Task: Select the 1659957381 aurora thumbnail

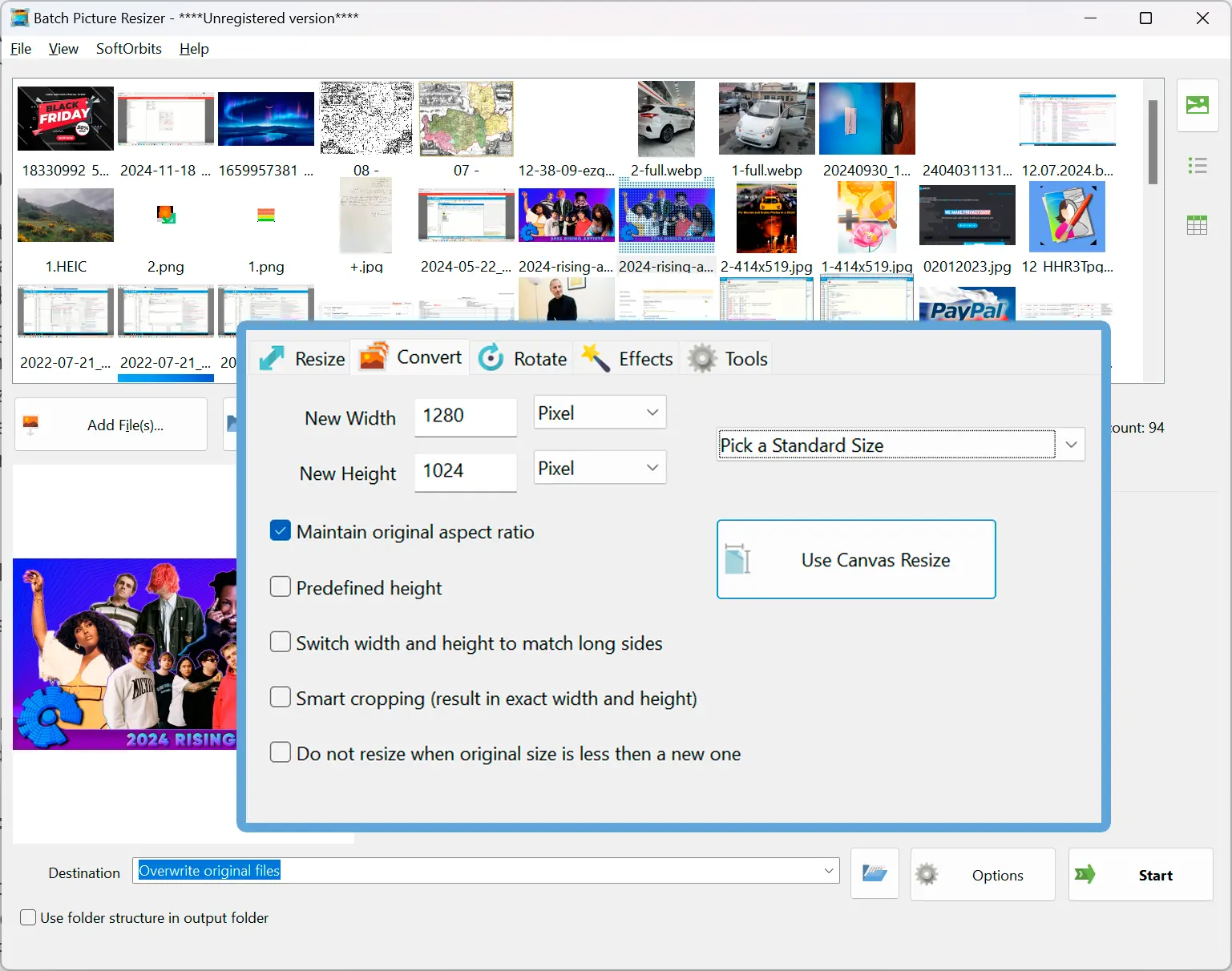Action: coord(266,119)
